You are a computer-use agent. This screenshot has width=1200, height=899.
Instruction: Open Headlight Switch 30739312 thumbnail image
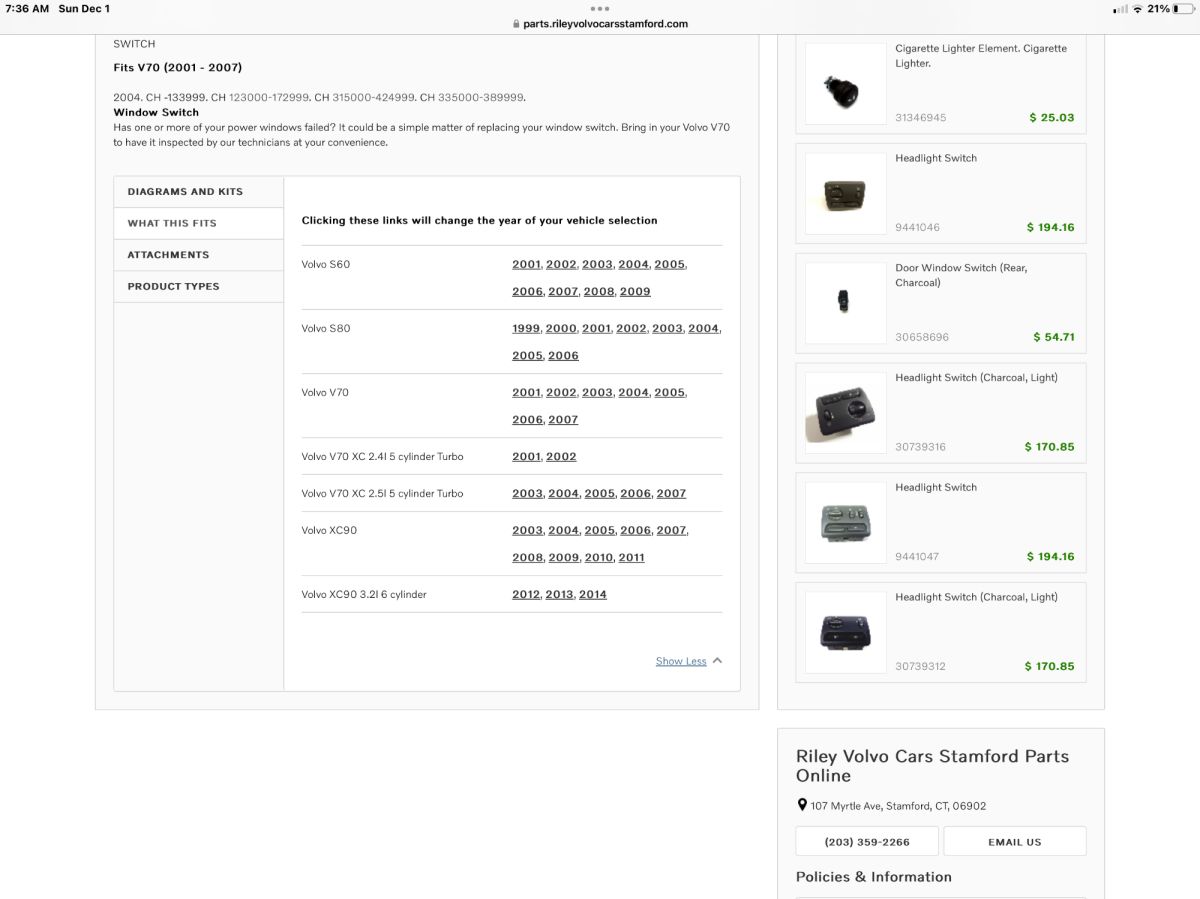click(x=845, y=632)
